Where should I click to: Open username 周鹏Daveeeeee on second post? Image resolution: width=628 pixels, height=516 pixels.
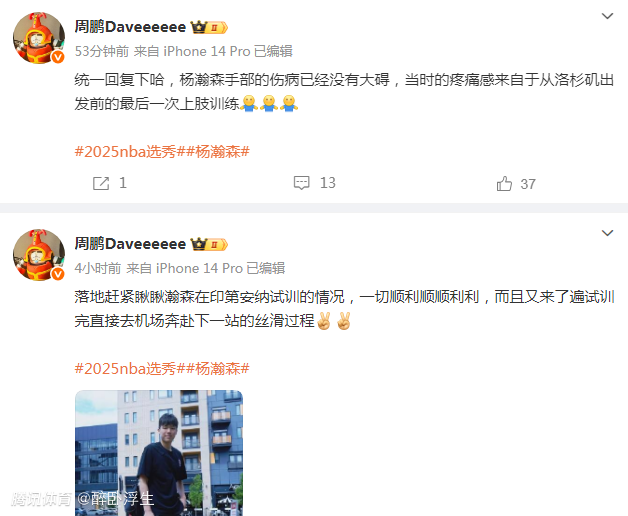[x=130, y=244]
